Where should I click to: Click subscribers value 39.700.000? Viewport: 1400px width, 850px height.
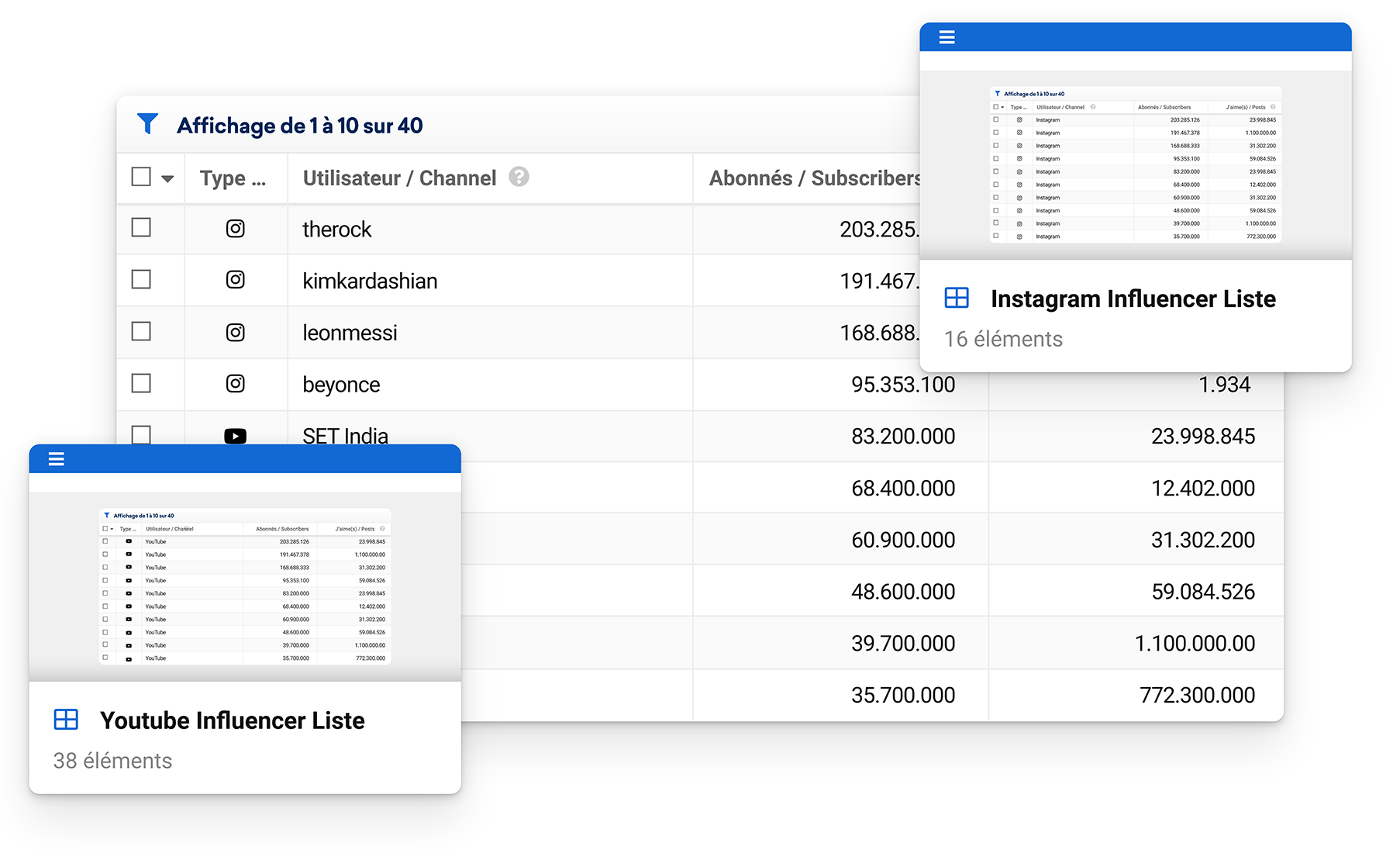903,643
